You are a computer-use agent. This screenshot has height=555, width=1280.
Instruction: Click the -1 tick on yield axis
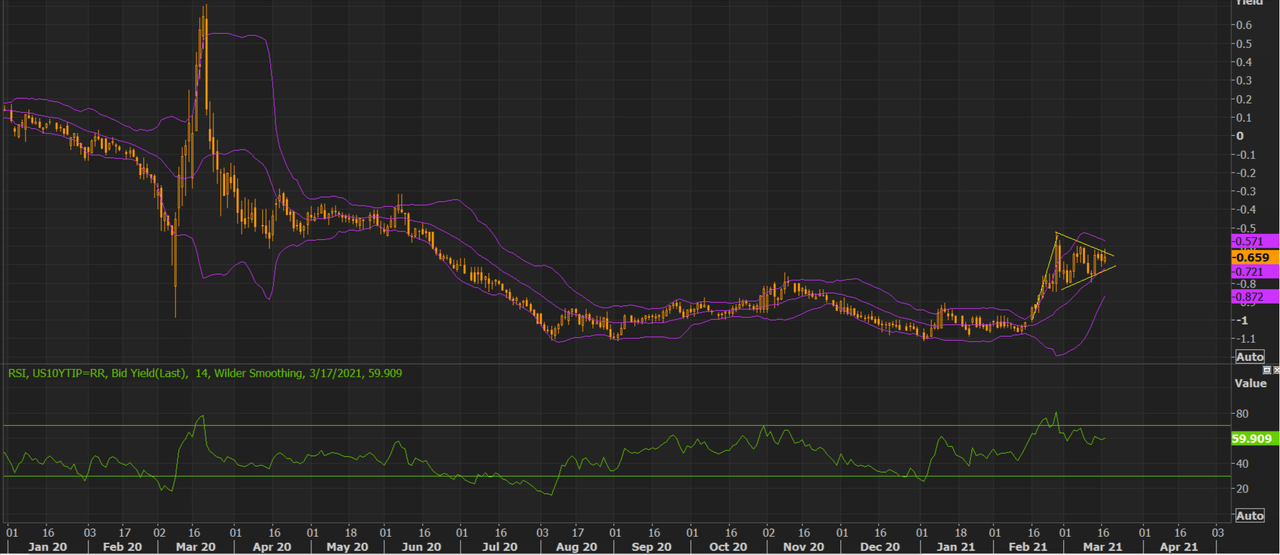(1240, 321)
